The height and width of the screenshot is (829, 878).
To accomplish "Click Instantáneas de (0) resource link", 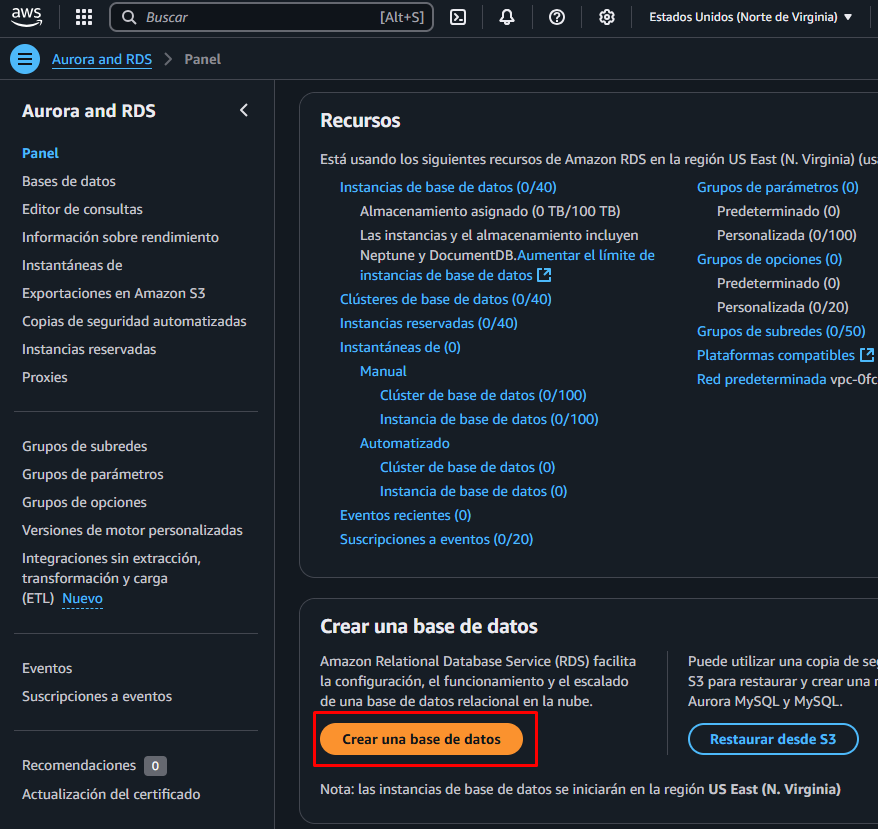I will click(400, 347).
